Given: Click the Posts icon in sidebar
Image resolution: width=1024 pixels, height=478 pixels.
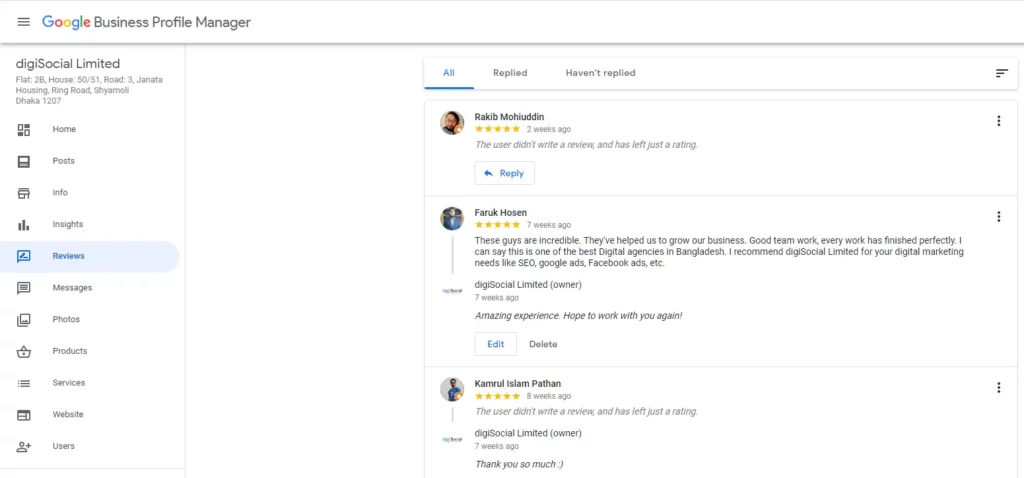Looking at the screenshot, I should [24, 161].
